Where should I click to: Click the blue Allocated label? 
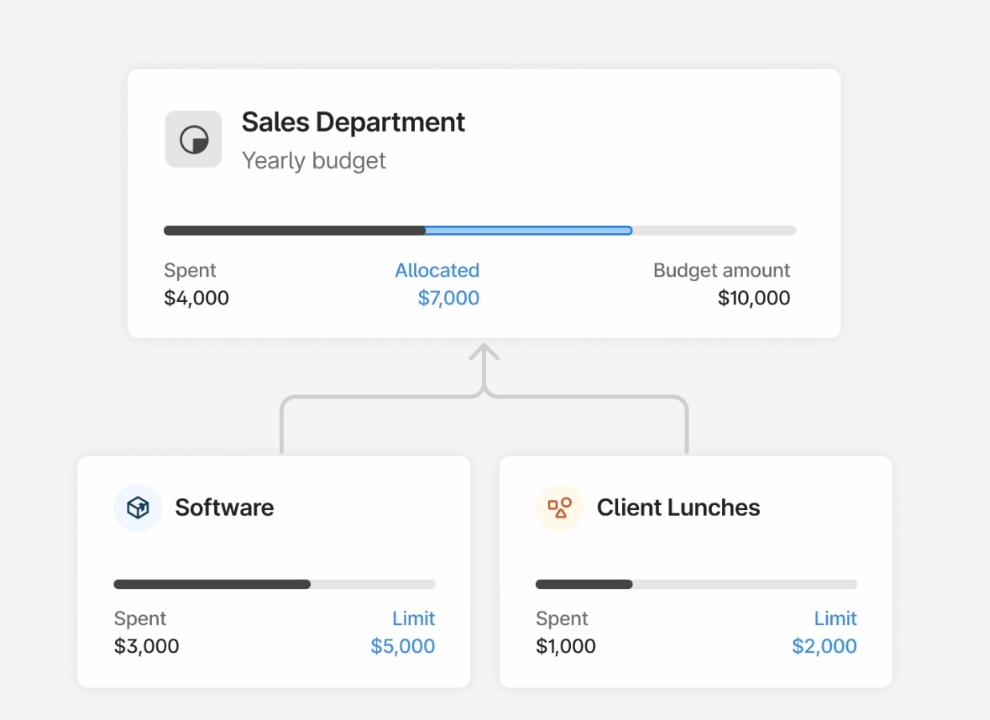coord(437,270)
